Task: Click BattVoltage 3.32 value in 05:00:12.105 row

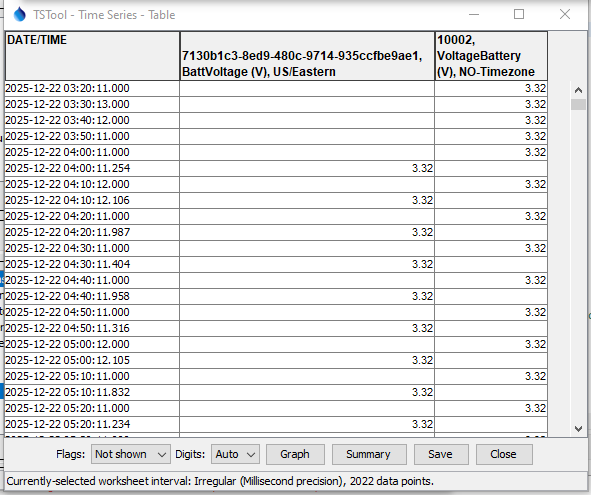Action: (x=307, y=361)
